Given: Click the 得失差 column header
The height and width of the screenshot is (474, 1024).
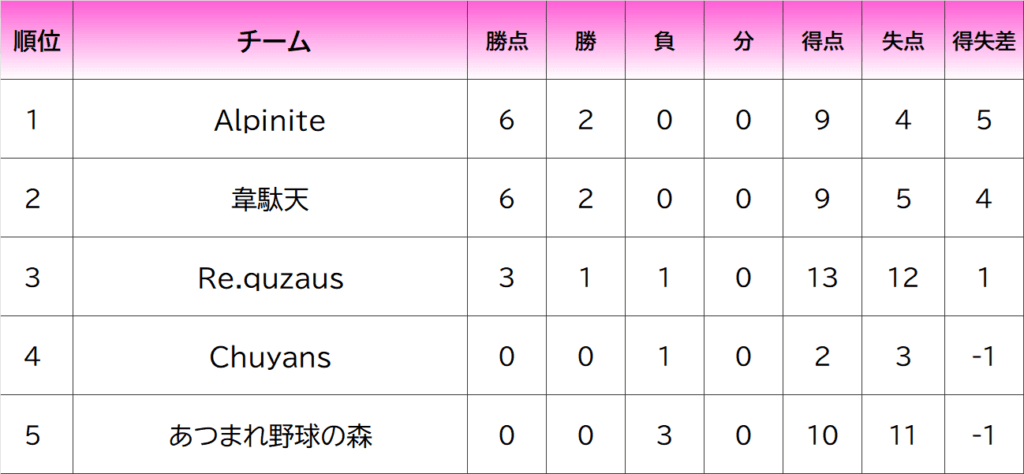Looking at the screenshot, I should pos(983,41).
